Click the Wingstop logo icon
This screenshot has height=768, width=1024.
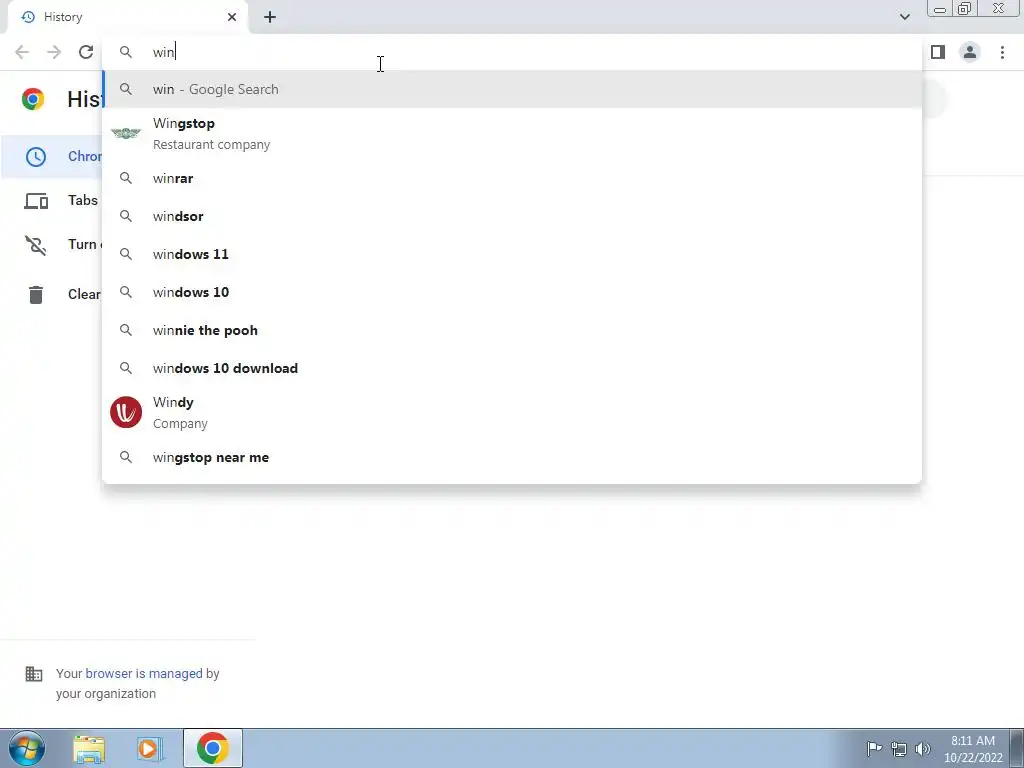(126, 133)
